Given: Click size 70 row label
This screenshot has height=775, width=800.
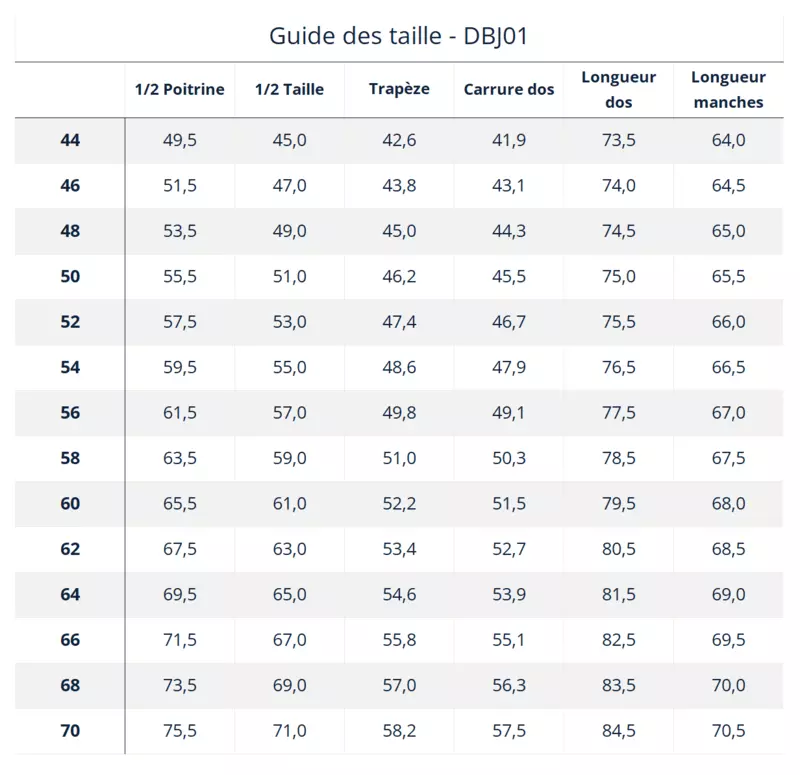Looking at the screenshot, I should coord(70,731).
